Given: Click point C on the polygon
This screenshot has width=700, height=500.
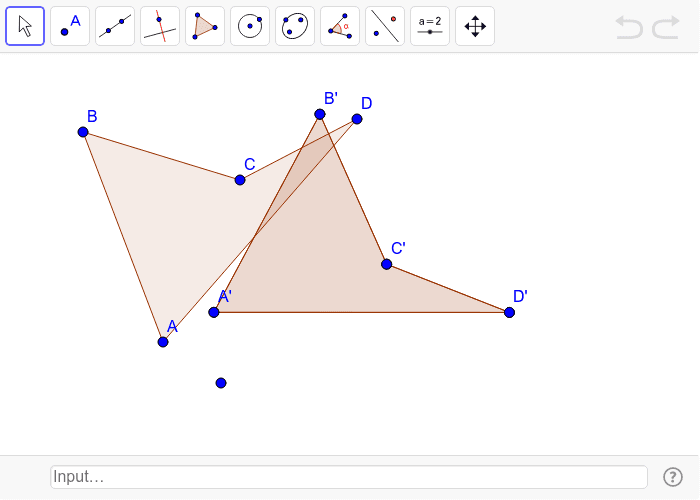Looking at the screenshot, I should coord(240,180).
